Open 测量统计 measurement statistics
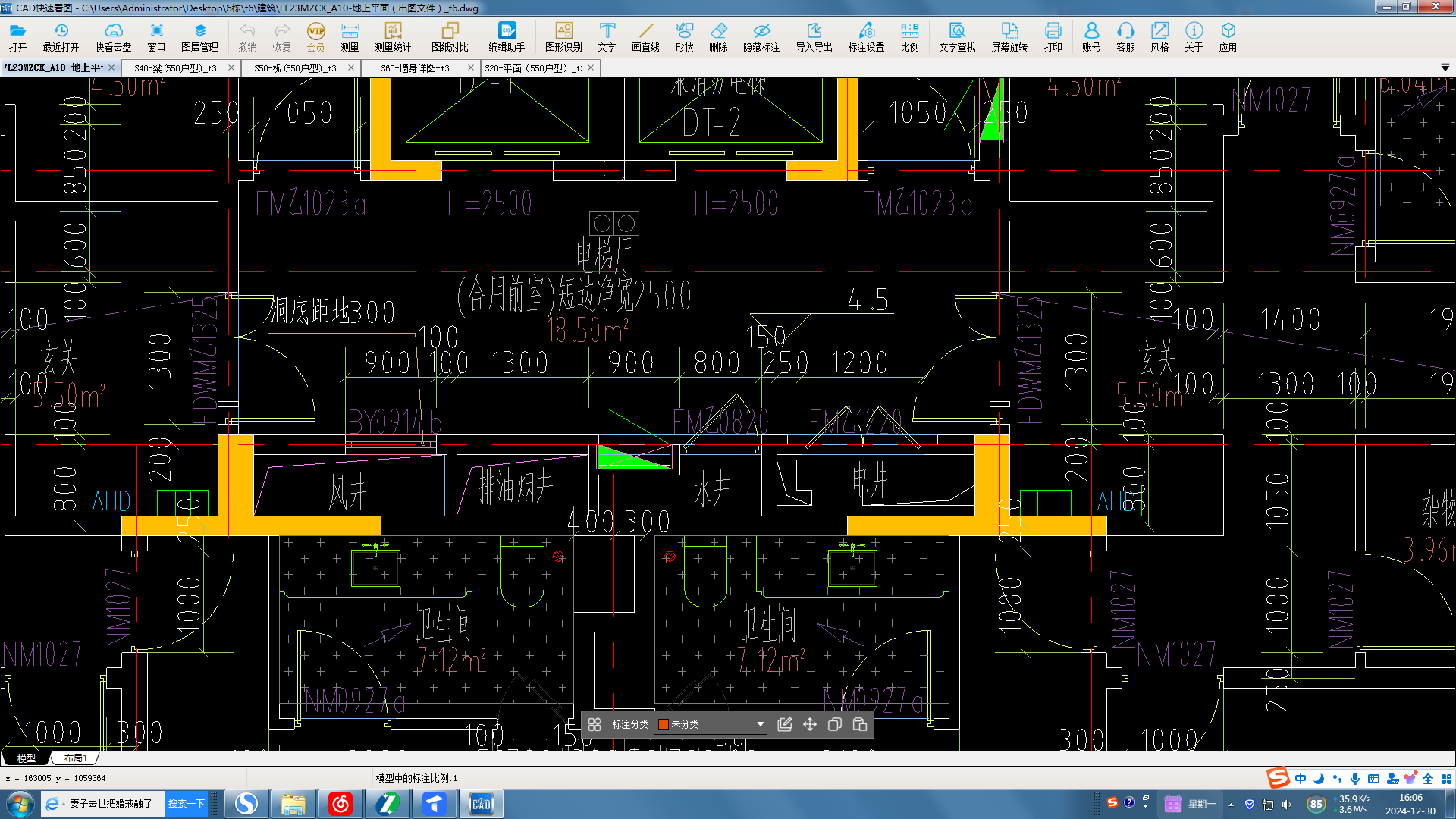Screen dimensions: 1456x819 (x=393, y=36)
